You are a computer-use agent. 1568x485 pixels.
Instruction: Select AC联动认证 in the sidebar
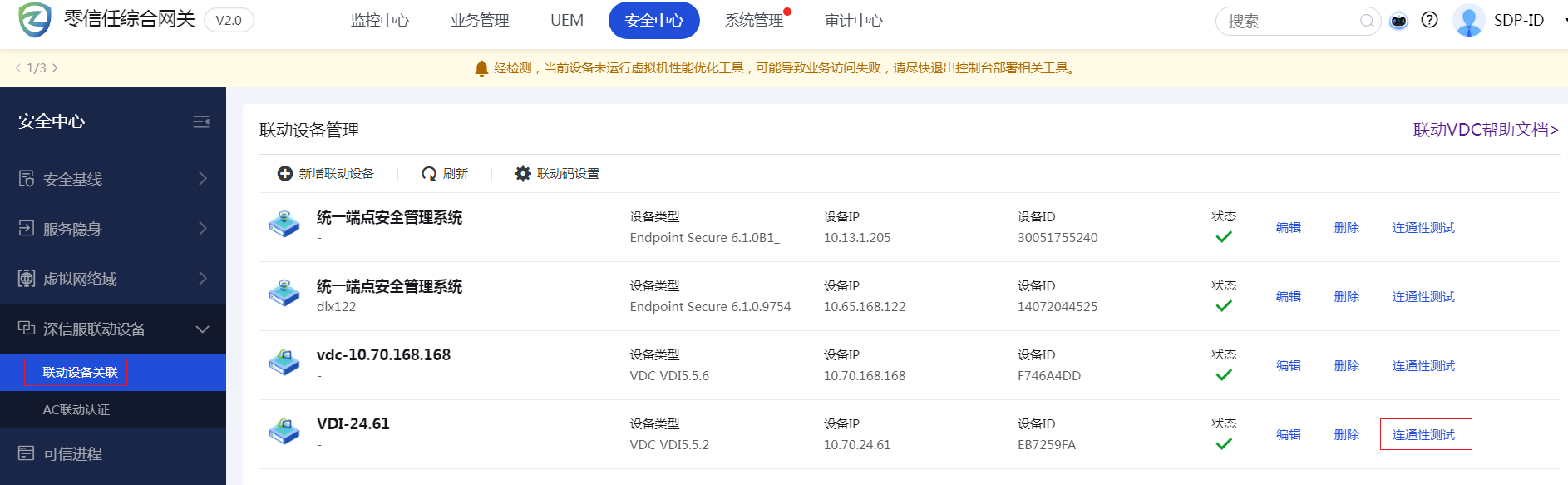76,409
